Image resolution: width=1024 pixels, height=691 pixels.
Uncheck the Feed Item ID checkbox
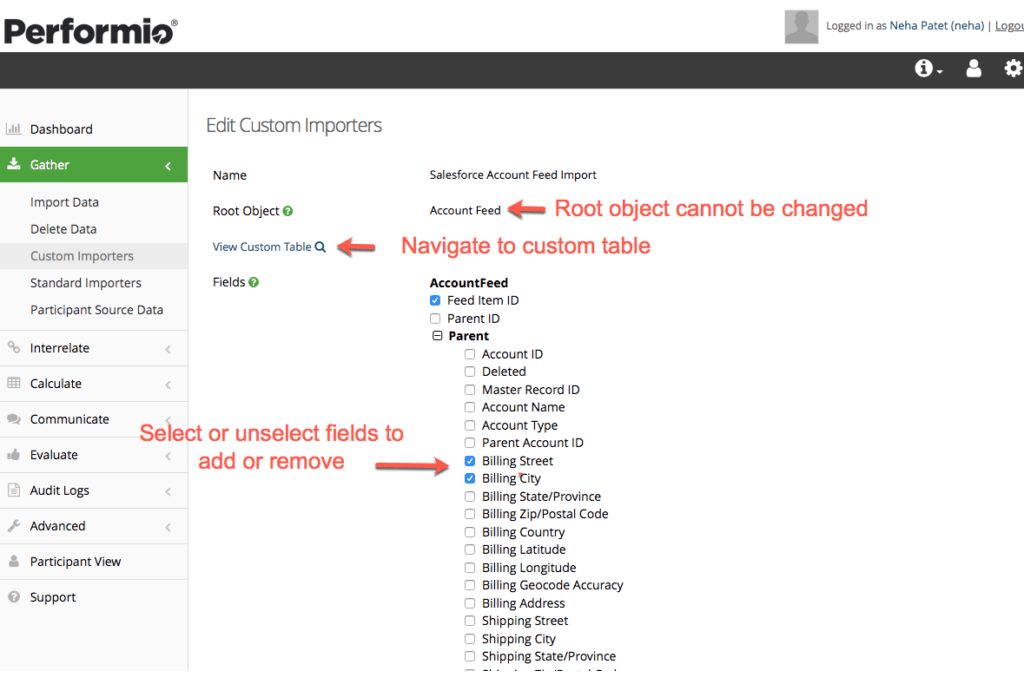point(435,300)
